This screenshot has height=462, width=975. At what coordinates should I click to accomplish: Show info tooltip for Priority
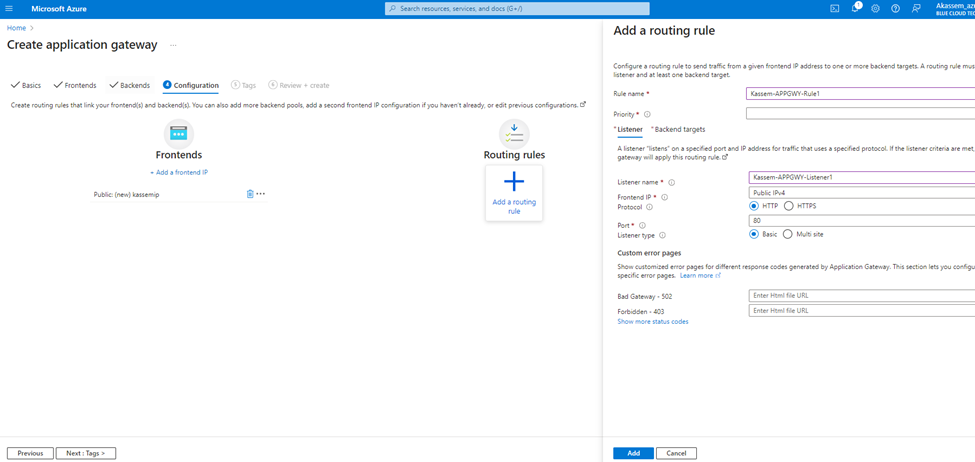pos(647,114)
